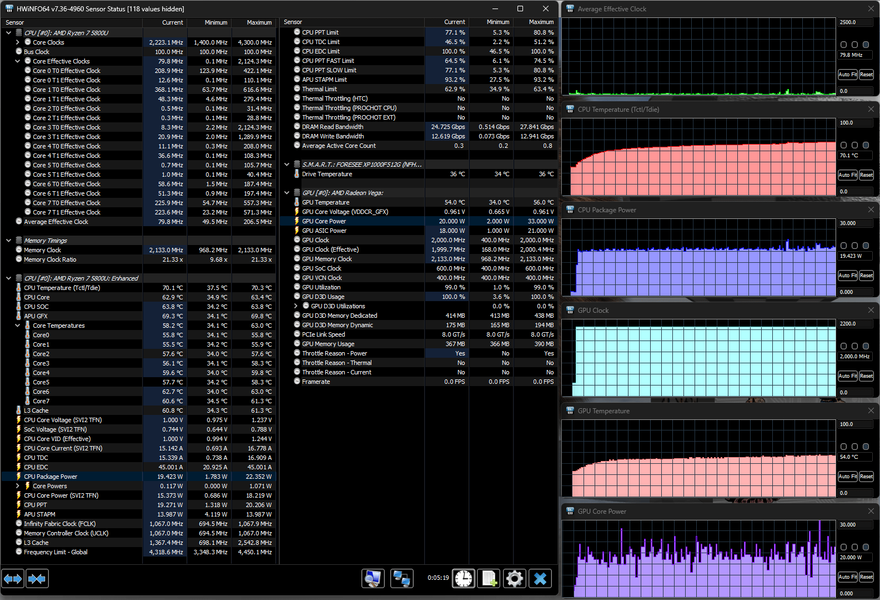Toggle middle checkbox on GPU Temperature graph
The image size is (880, 600).
(854, 445)
